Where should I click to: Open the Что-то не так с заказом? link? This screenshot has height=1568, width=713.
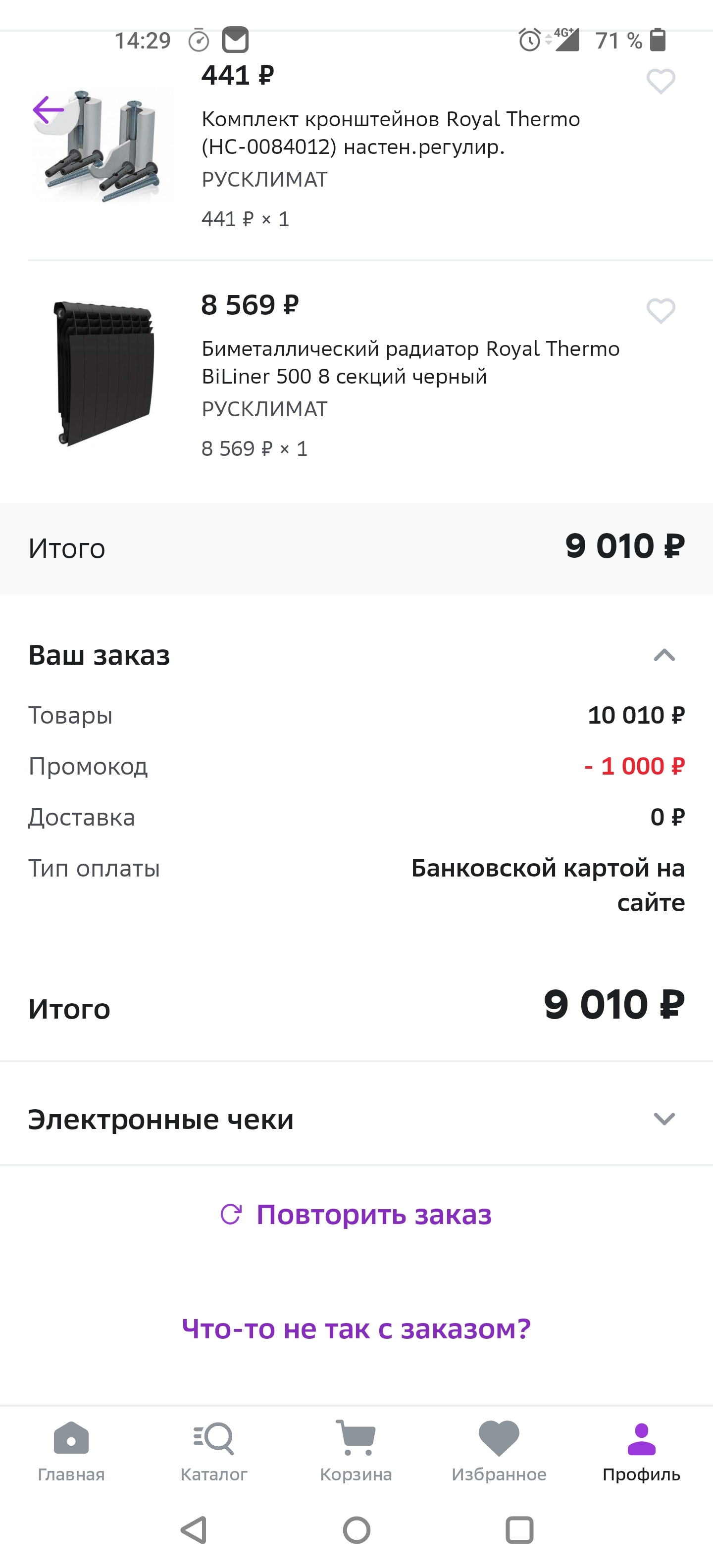tap(356, 1329)
